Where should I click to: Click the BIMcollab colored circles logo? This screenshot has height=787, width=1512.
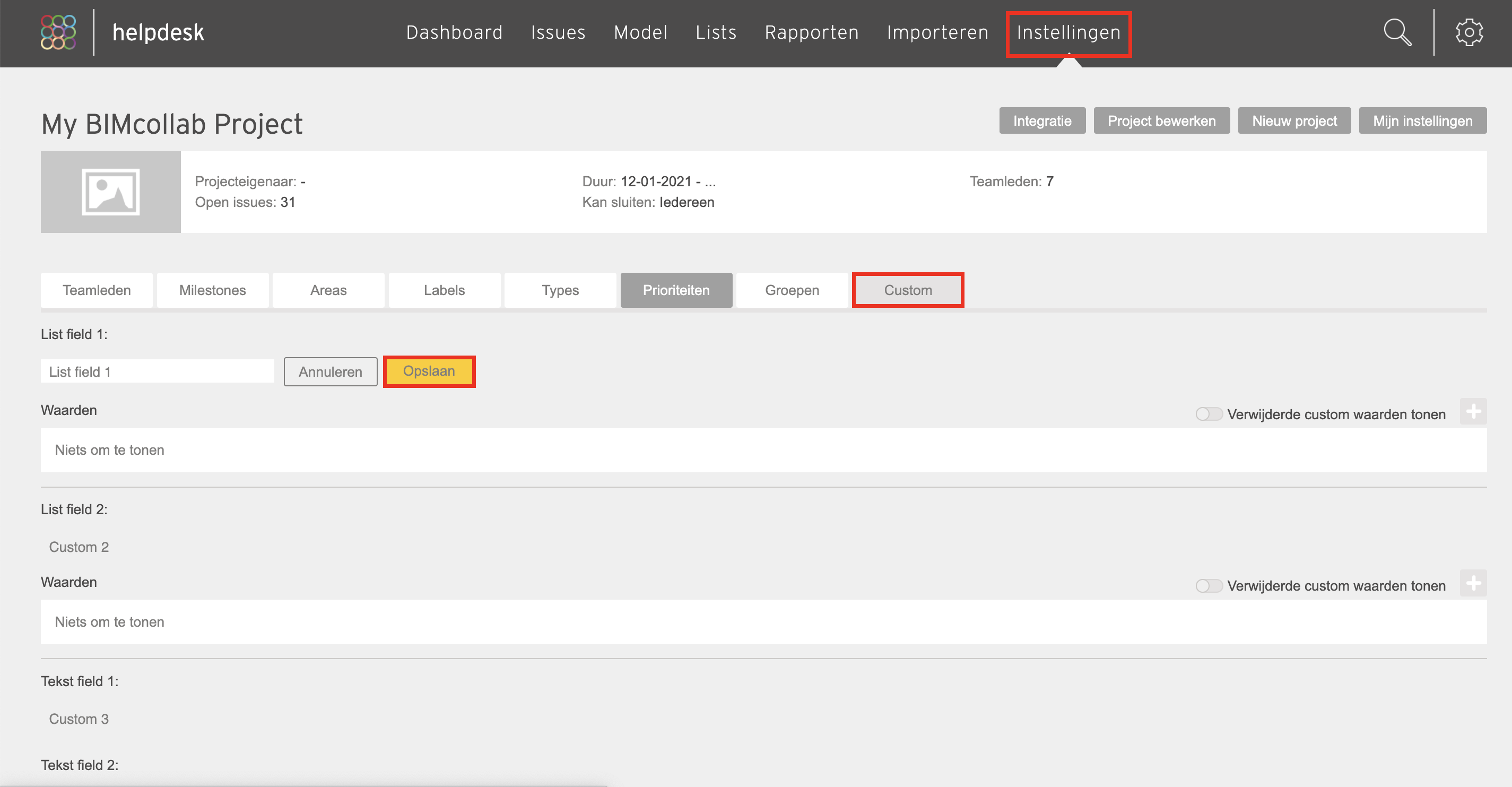[58, 32]
